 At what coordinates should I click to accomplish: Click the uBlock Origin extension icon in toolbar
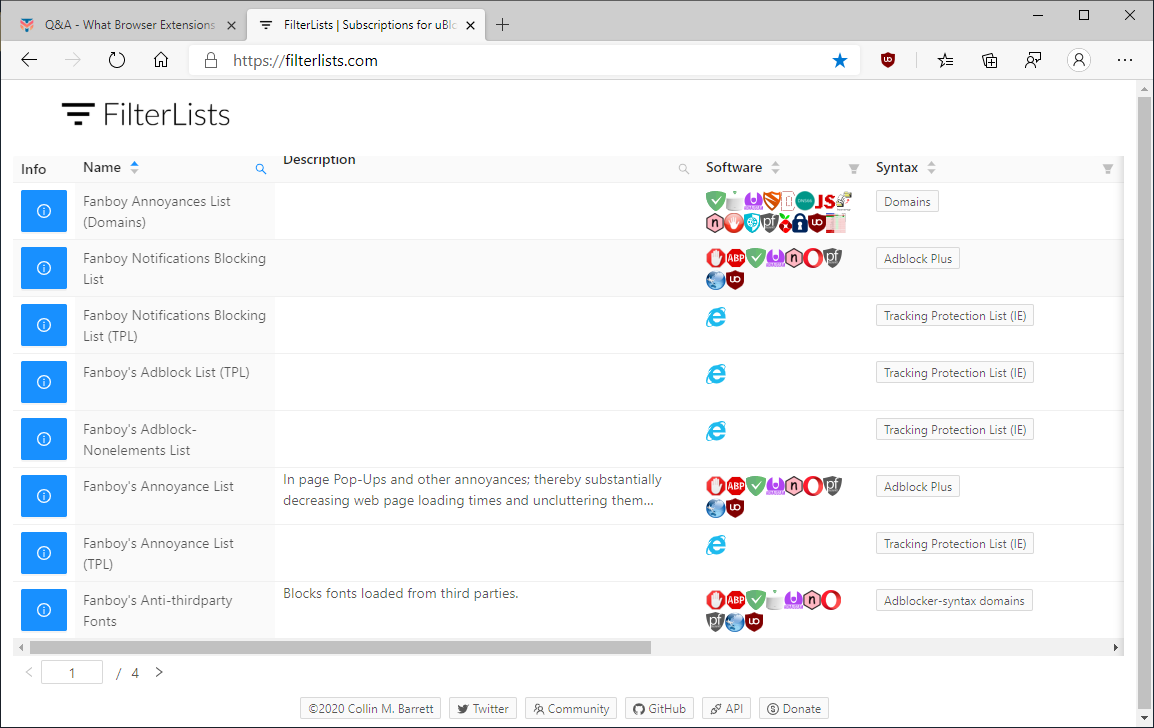tap(888, 60)
